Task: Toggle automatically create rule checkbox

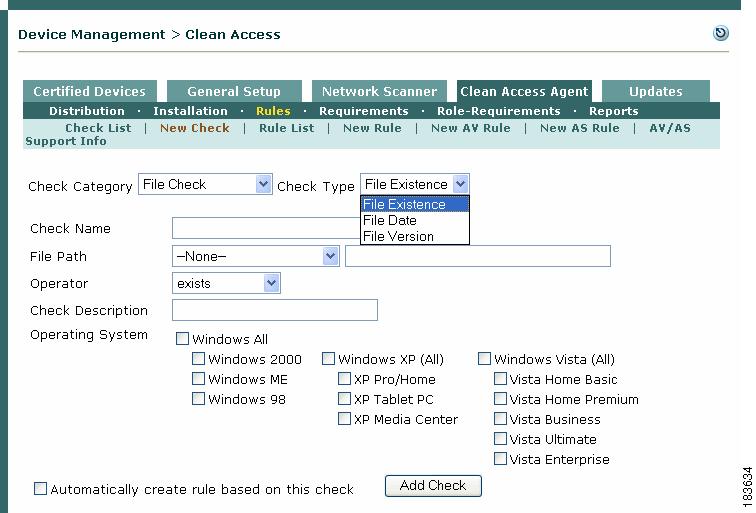Action: (x=40, y=488)
